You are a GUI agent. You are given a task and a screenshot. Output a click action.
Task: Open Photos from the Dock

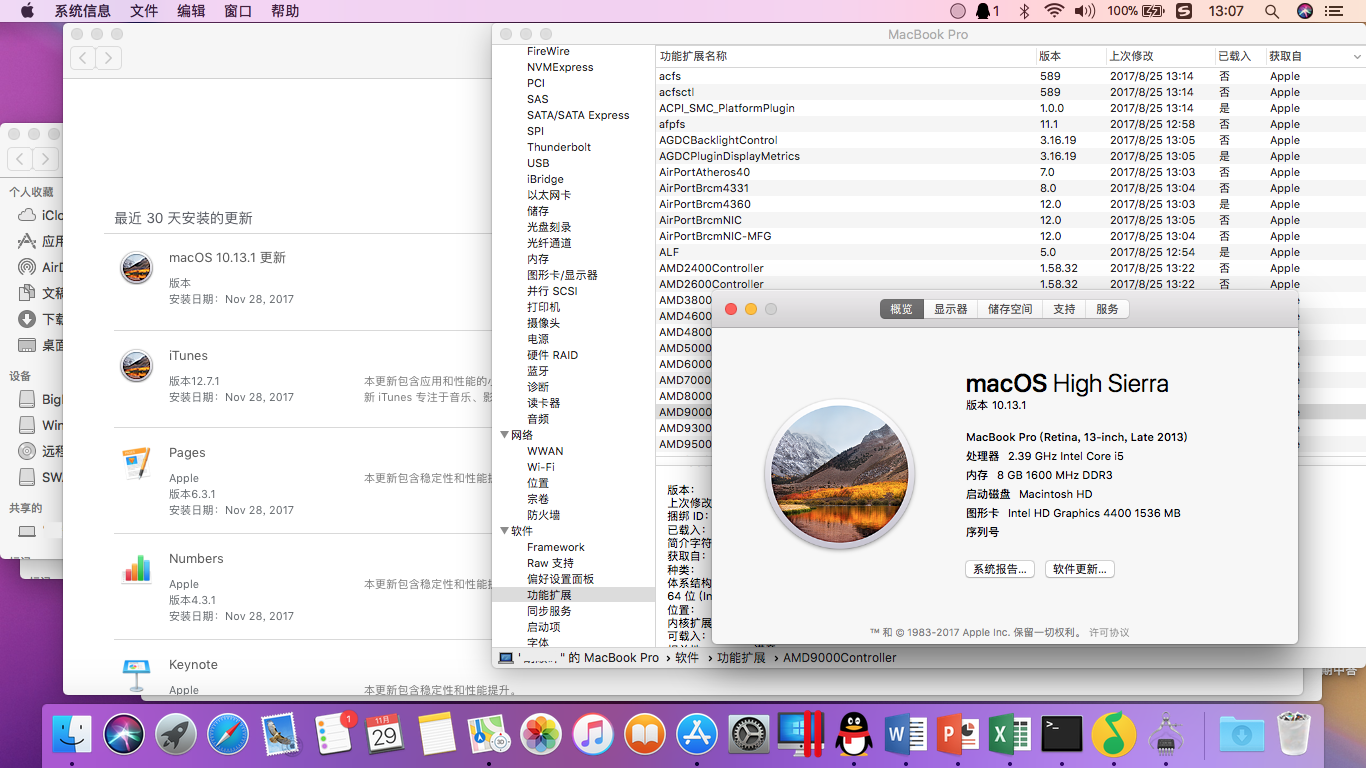coord(541,736)
